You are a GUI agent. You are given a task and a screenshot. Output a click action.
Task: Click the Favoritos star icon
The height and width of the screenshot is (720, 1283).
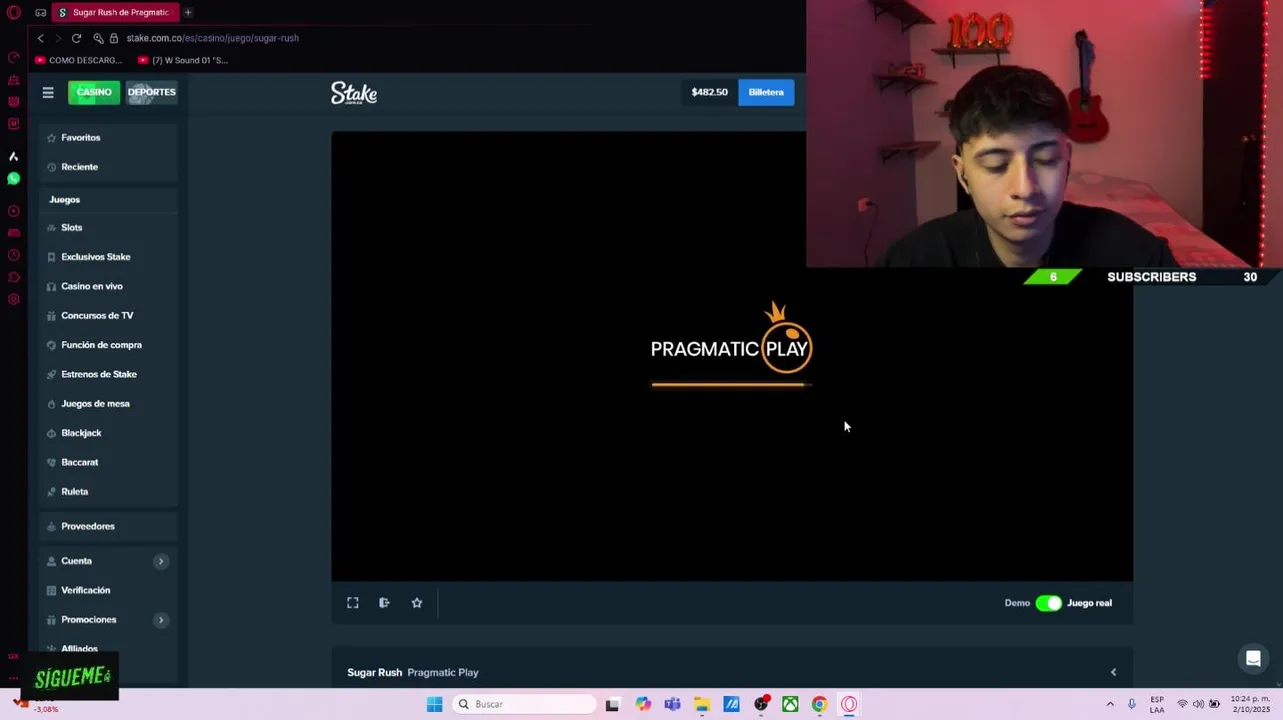point(51,138)
